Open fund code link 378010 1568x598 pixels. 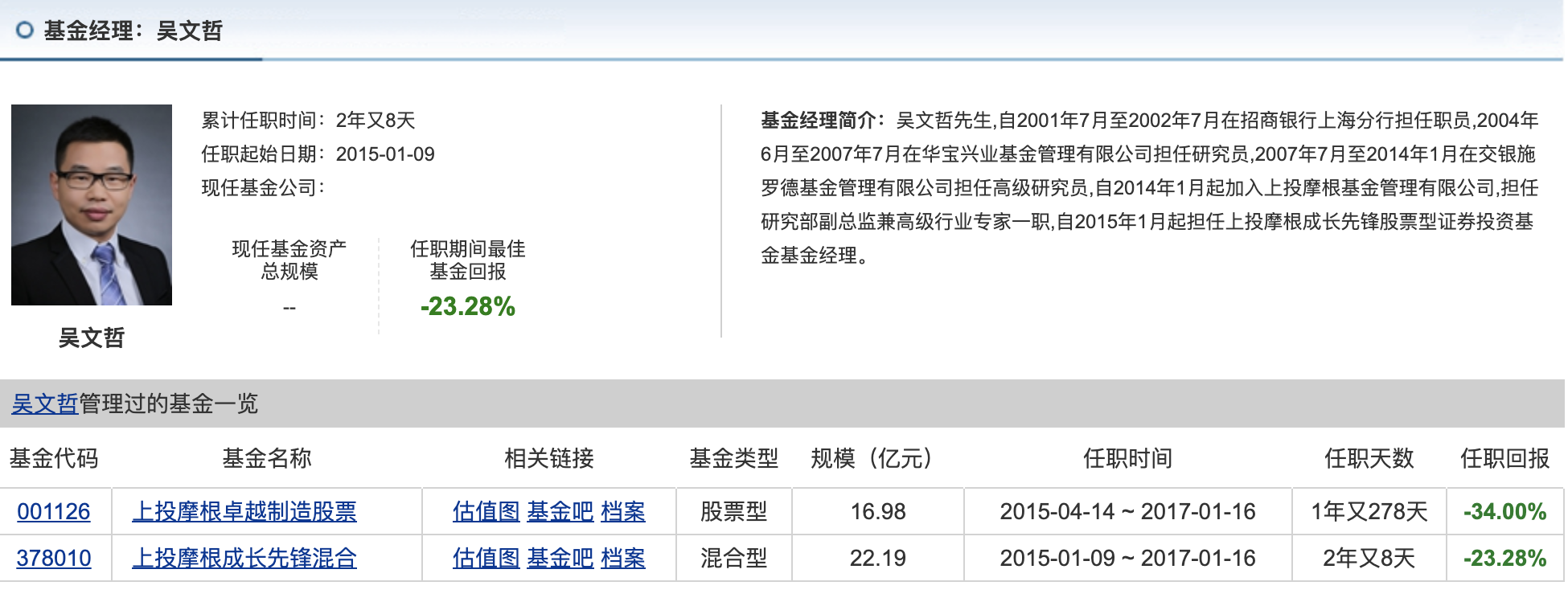54,559
